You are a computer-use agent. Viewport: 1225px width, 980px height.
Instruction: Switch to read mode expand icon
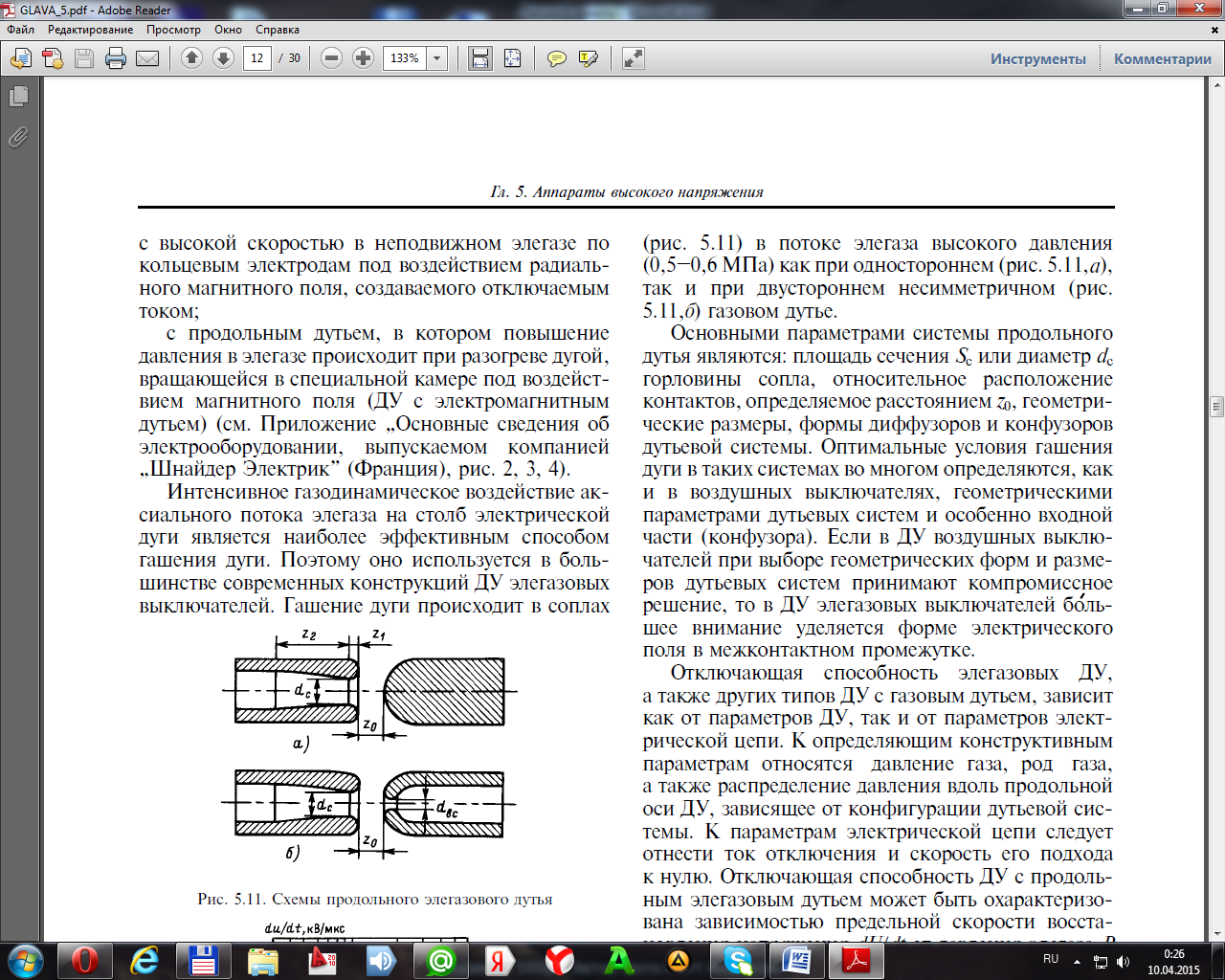point(633,58)
